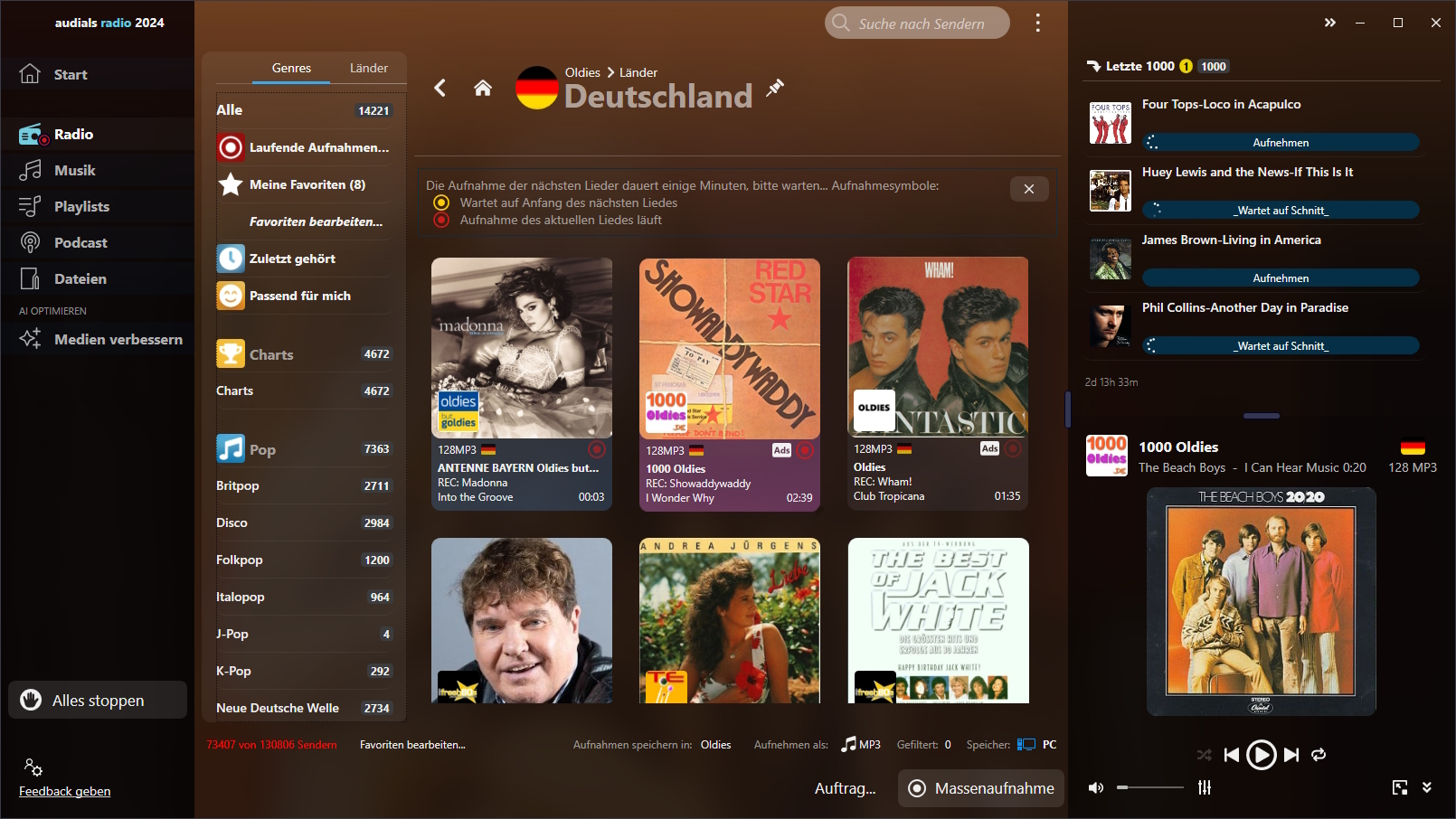Select the K-Pop genre
1456x819 pixels.
tap(304, 671)
